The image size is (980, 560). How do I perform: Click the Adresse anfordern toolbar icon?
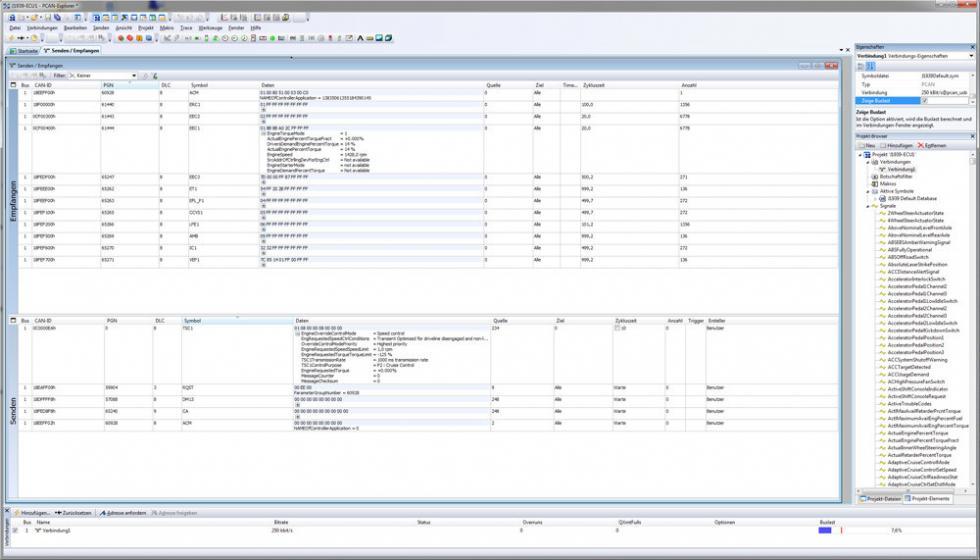coord(101,512)
